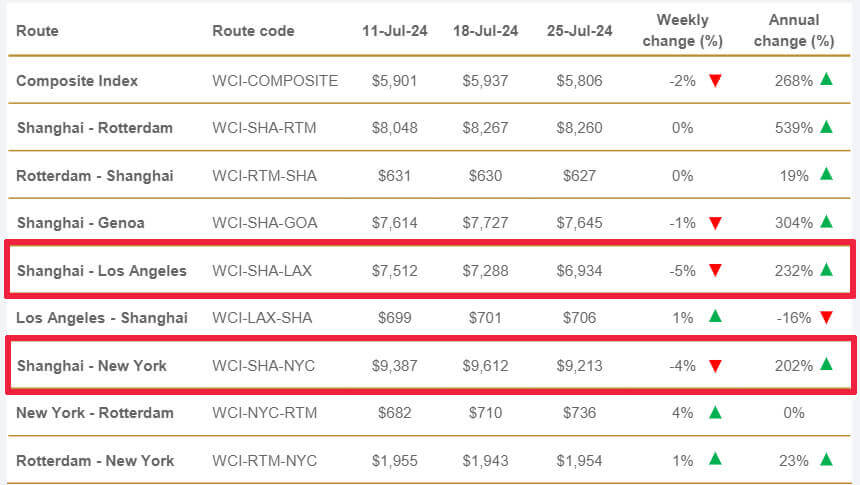
Task: Click the green annual arrow for Shanghai - New York
Action: coord(826,365)
